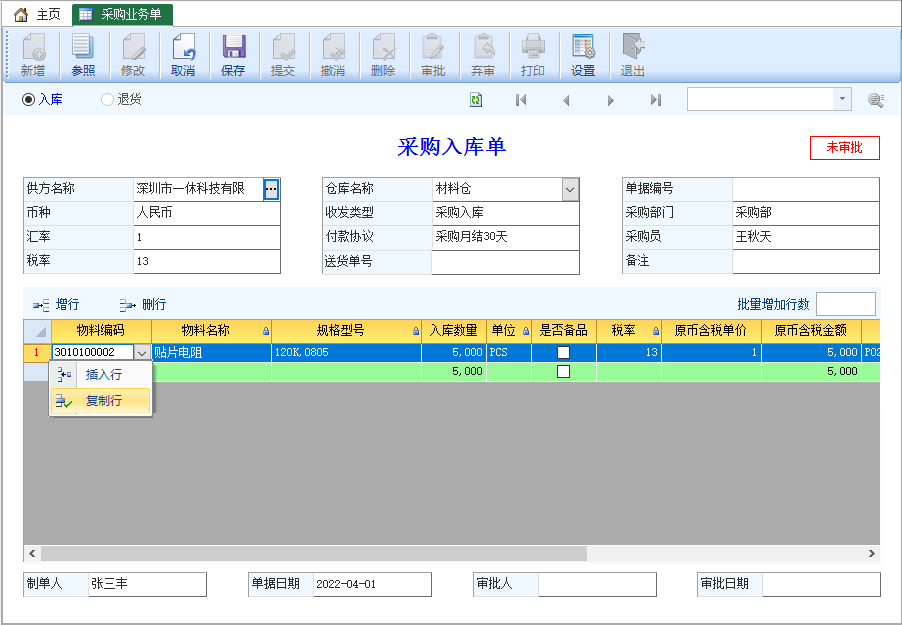This screenshot has width=902, height=625.
Task: Toggle 是否备品 checkbox in row 1
Action: 564,352
